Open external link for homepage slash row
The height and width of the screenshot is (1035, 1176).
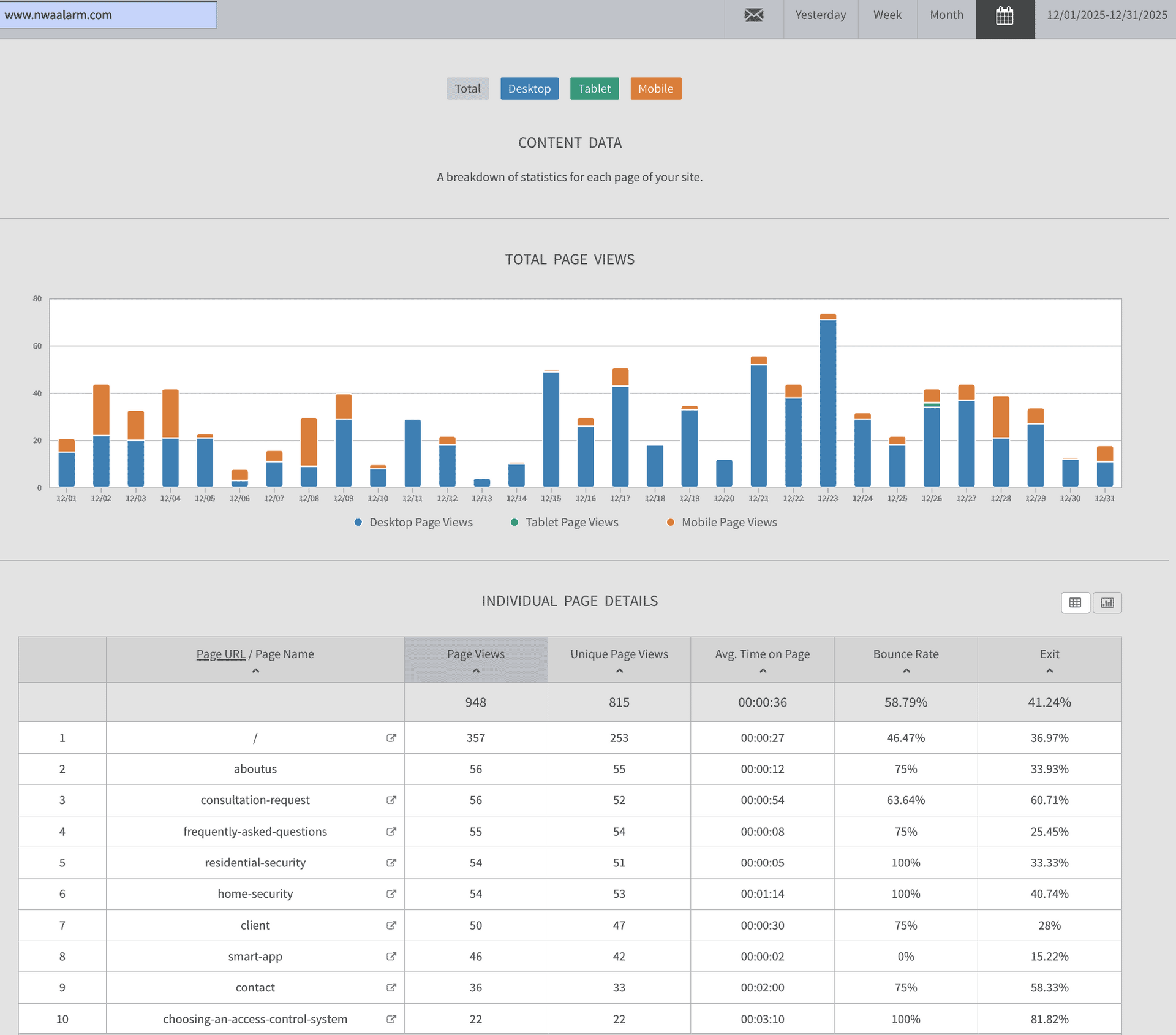(391, 738)
